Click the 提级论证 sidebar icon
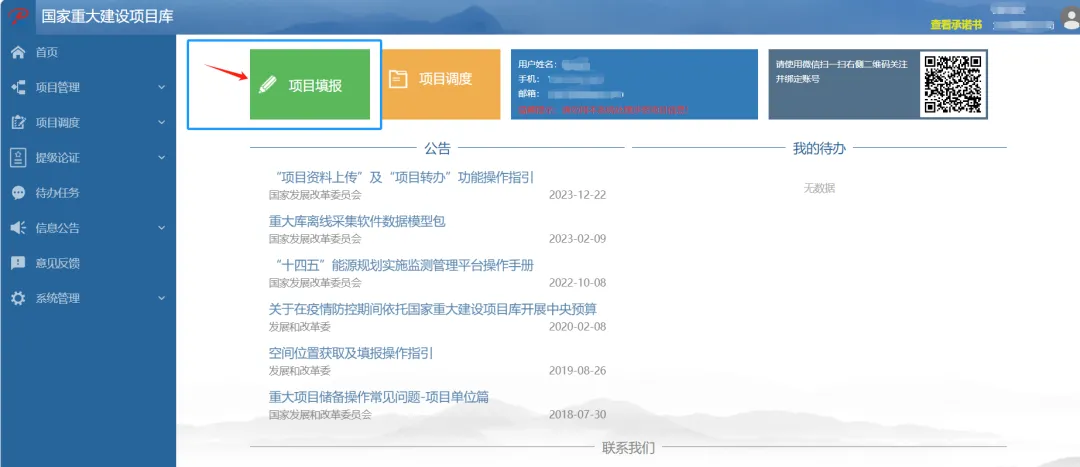Image resolution: width=1080 pixels, height=467 pixels. coord(17,157)
